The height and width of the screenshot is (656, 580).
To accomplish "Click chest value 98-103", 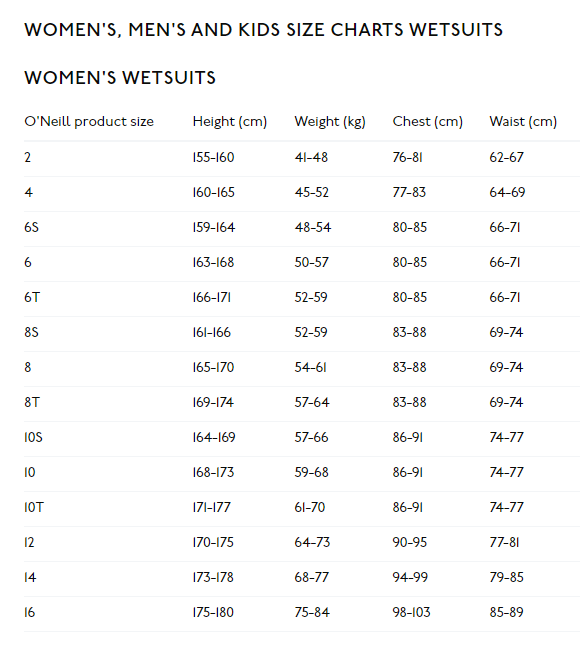I will coord(411,612).
